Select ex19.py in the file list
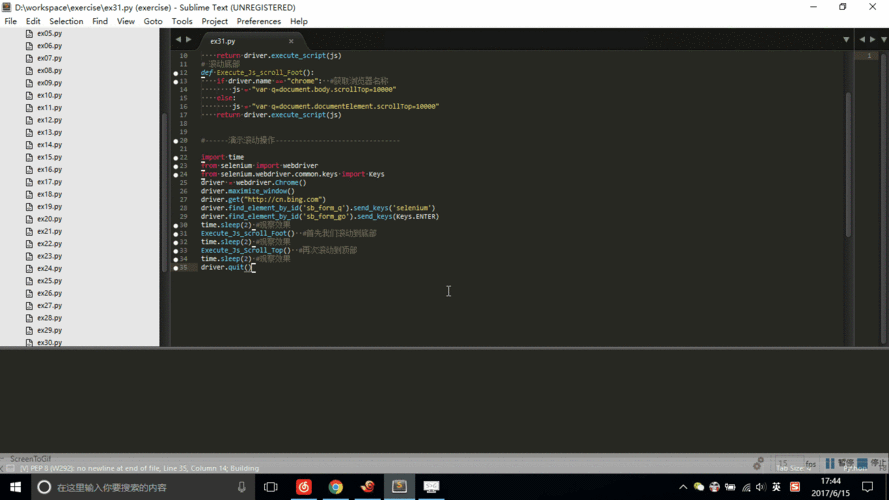The height and width of the screenshot is (500, 889). pyautogui.click(x=49, y=207)
